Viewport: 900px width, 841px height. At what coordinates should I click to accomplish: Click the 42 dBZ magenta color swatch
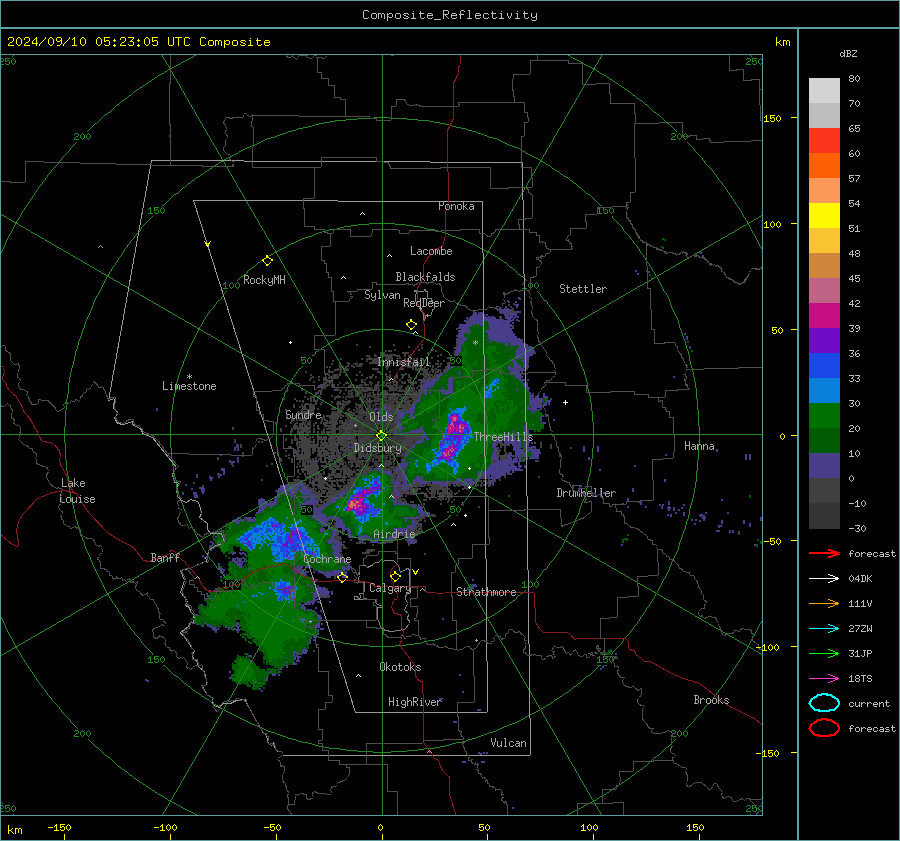[824, 315]
